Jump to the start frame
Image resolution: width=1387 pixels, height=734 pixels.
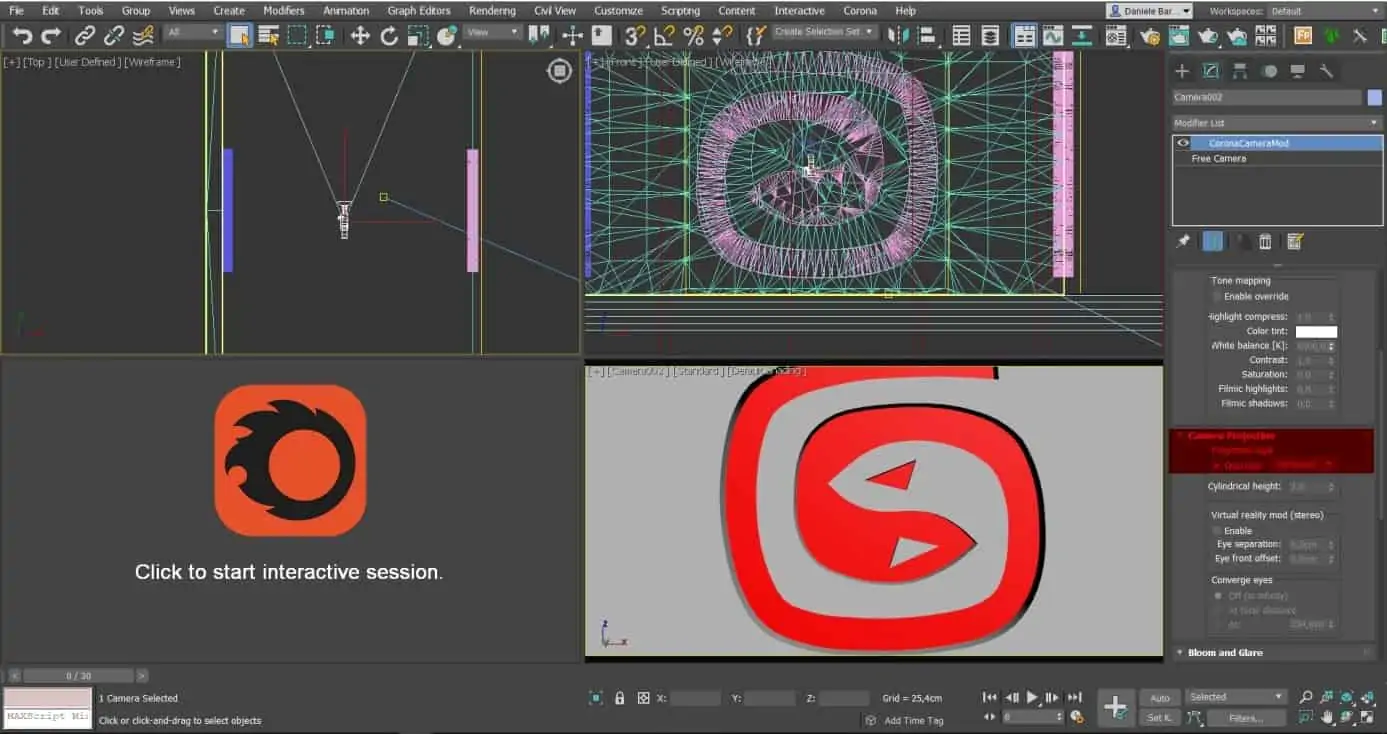click(x=990, y=698)
